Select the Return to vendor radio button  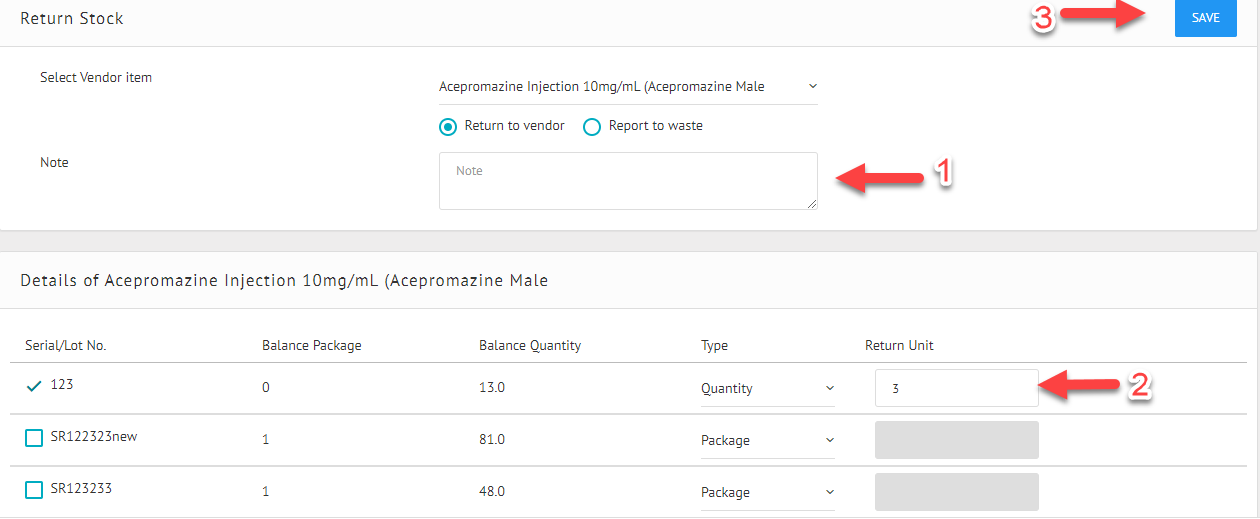click(x=449, y=127)
